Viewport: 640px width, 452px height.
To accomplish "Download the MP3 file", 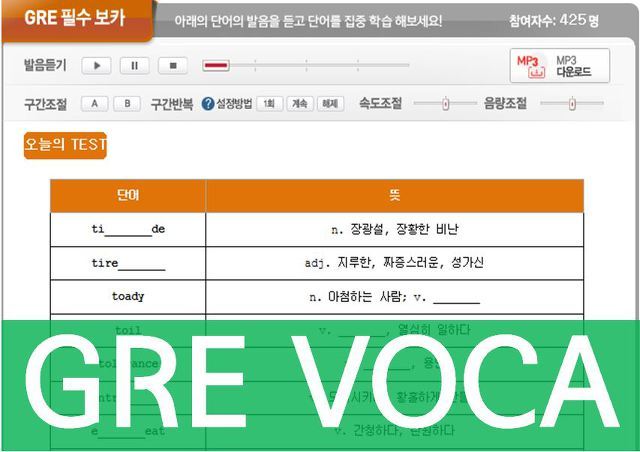I will coord(560,66).
